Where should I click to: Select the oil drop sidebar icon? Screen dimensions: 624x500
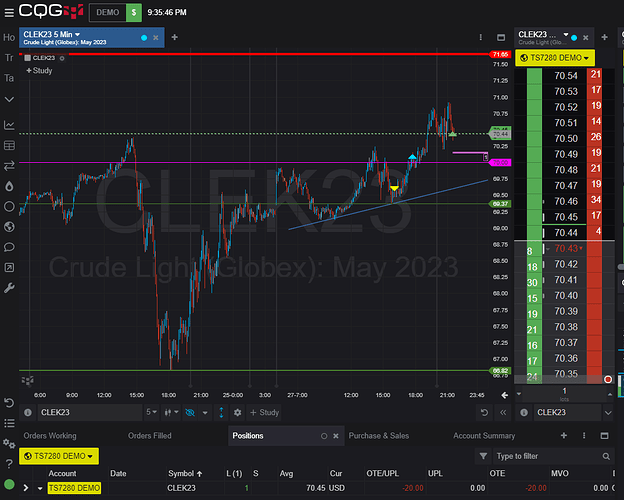(x=8, y=186)
